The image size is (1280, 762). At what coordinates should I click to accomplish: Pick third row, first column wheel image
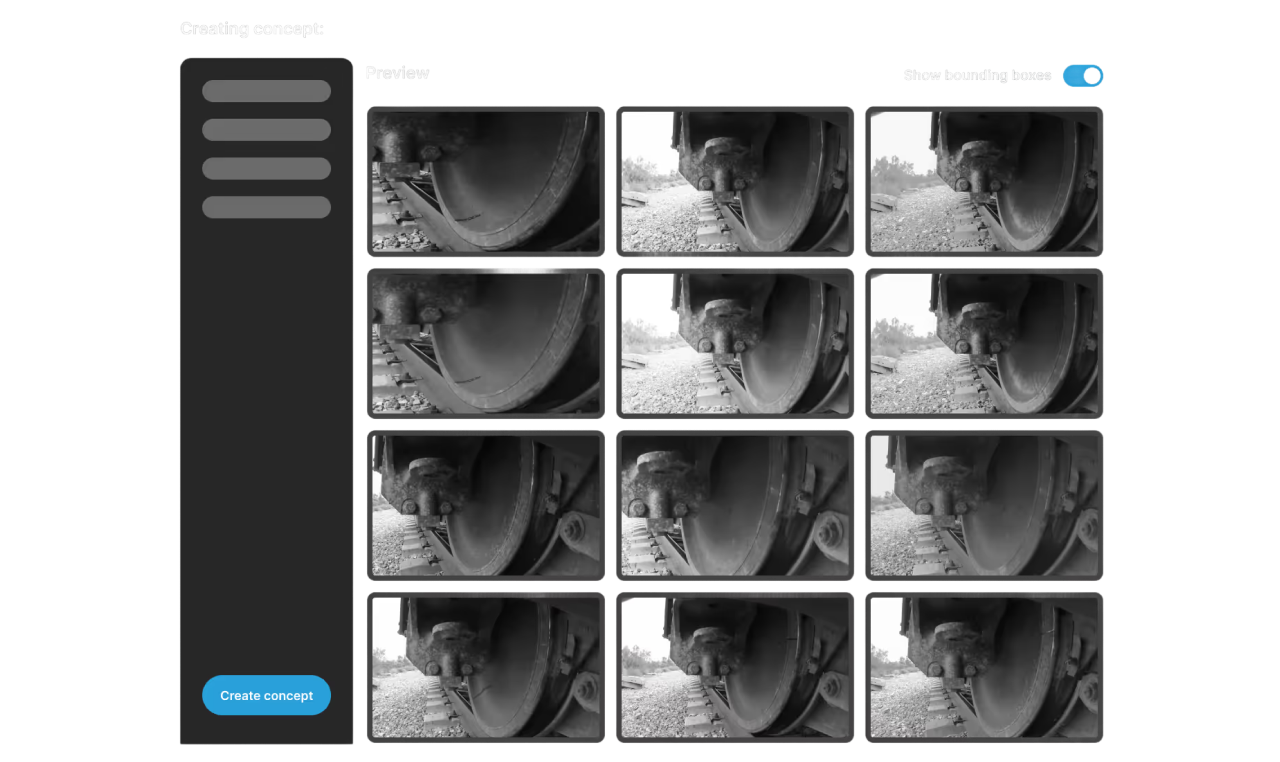[x=486, y=505]
